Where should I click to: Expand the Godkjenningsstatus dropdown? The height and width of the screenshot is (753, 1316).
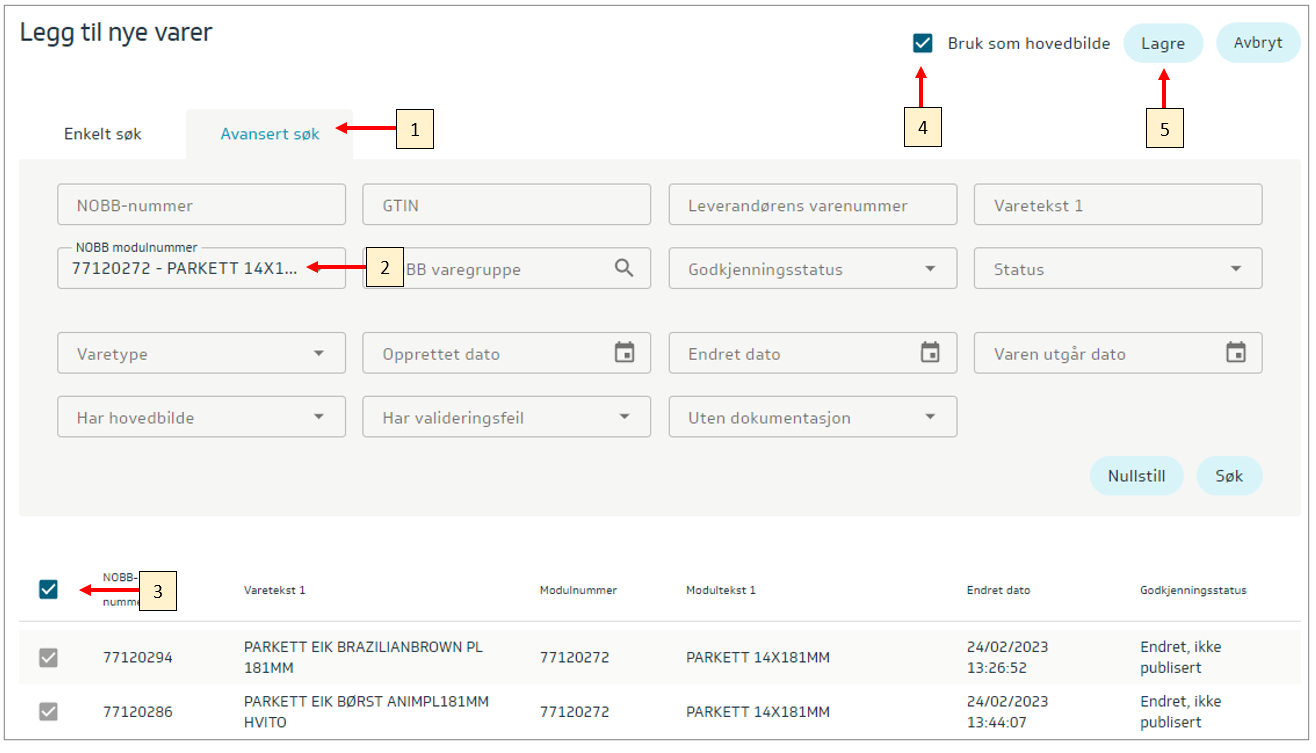[x=930, y=269]
